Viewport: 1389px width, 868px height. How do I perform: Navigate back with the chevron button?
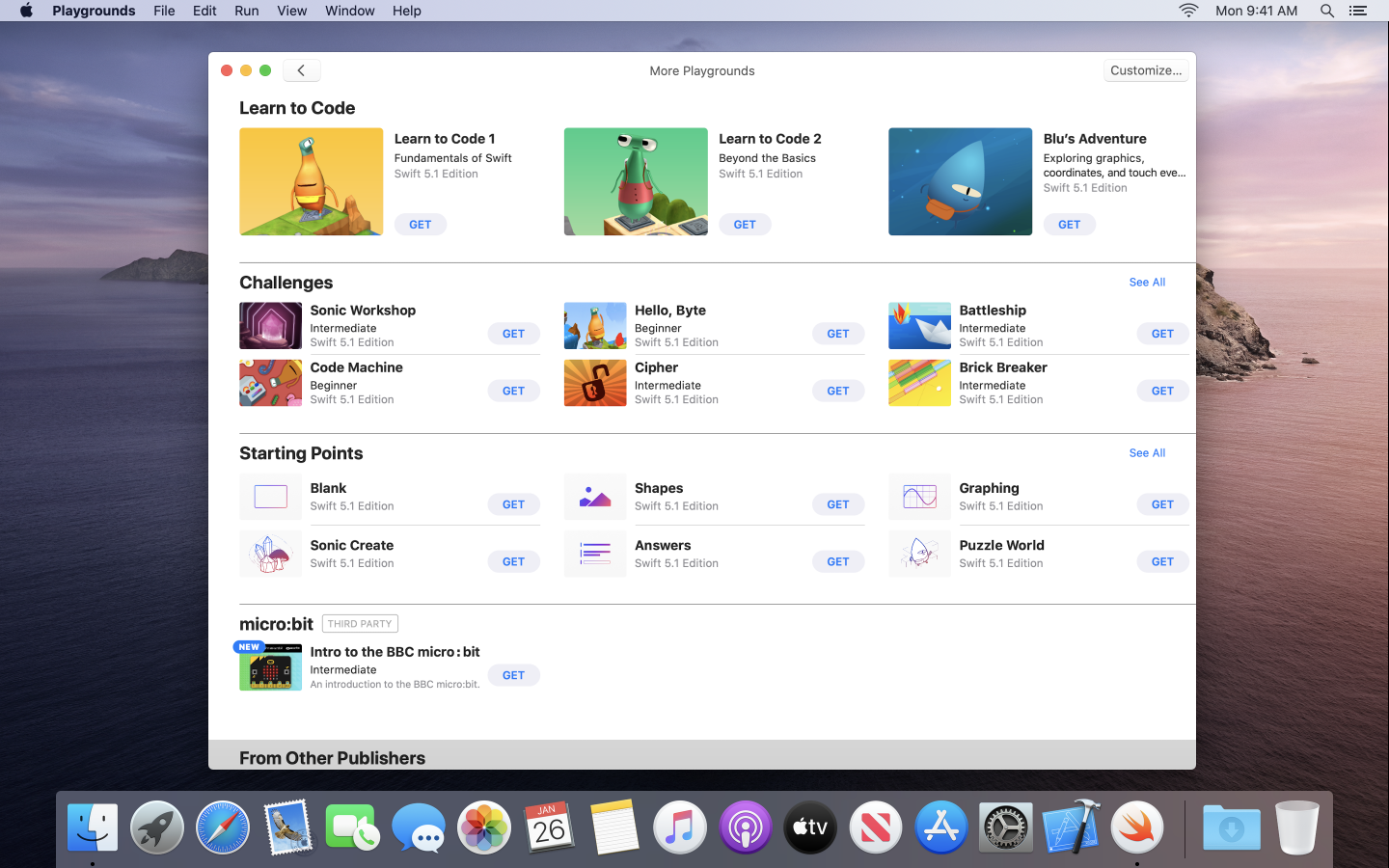(301, 69)
